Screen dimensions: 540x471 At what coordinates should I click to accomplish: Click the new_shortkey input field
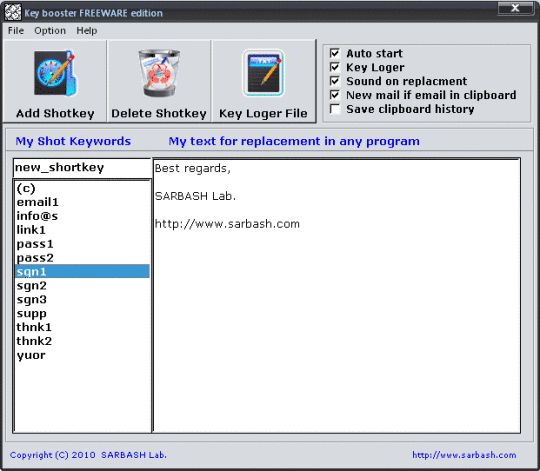coord(82,168)
